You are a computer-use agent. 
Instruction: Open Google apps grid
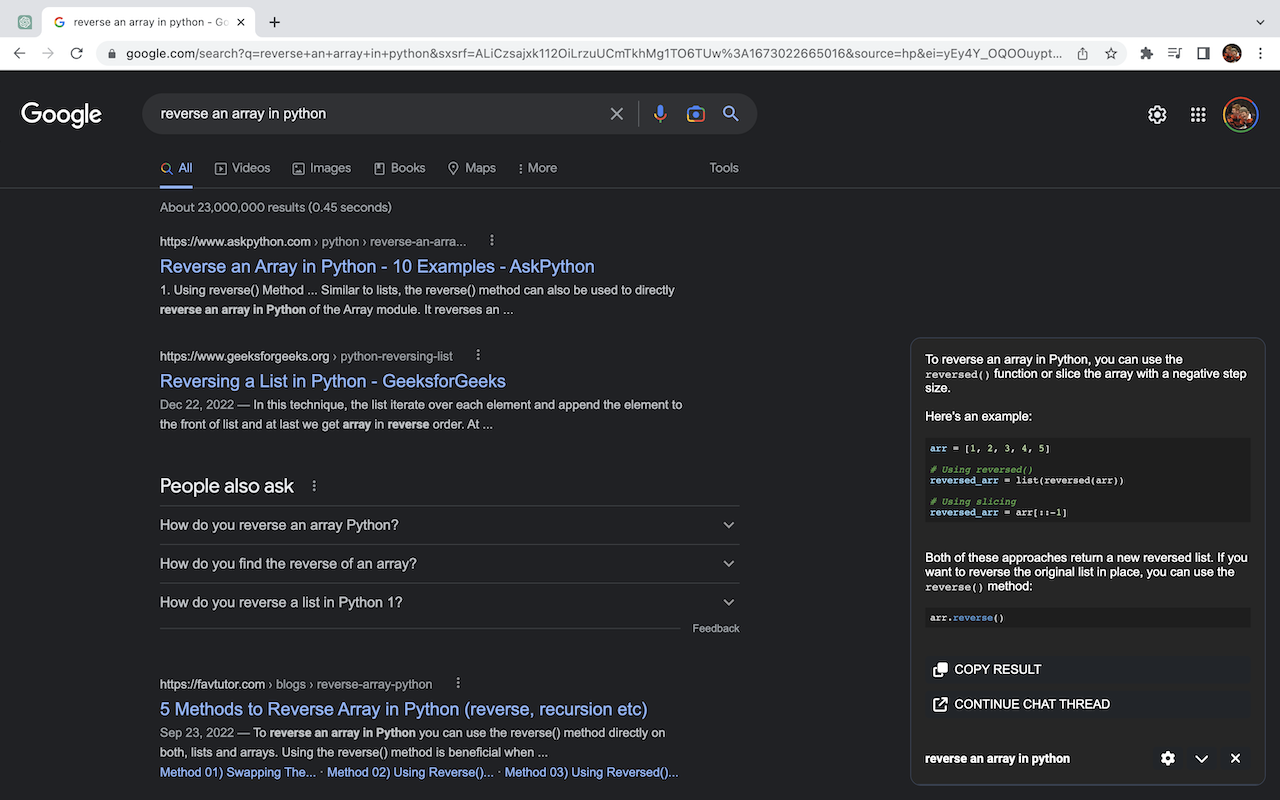(1198, 115)
